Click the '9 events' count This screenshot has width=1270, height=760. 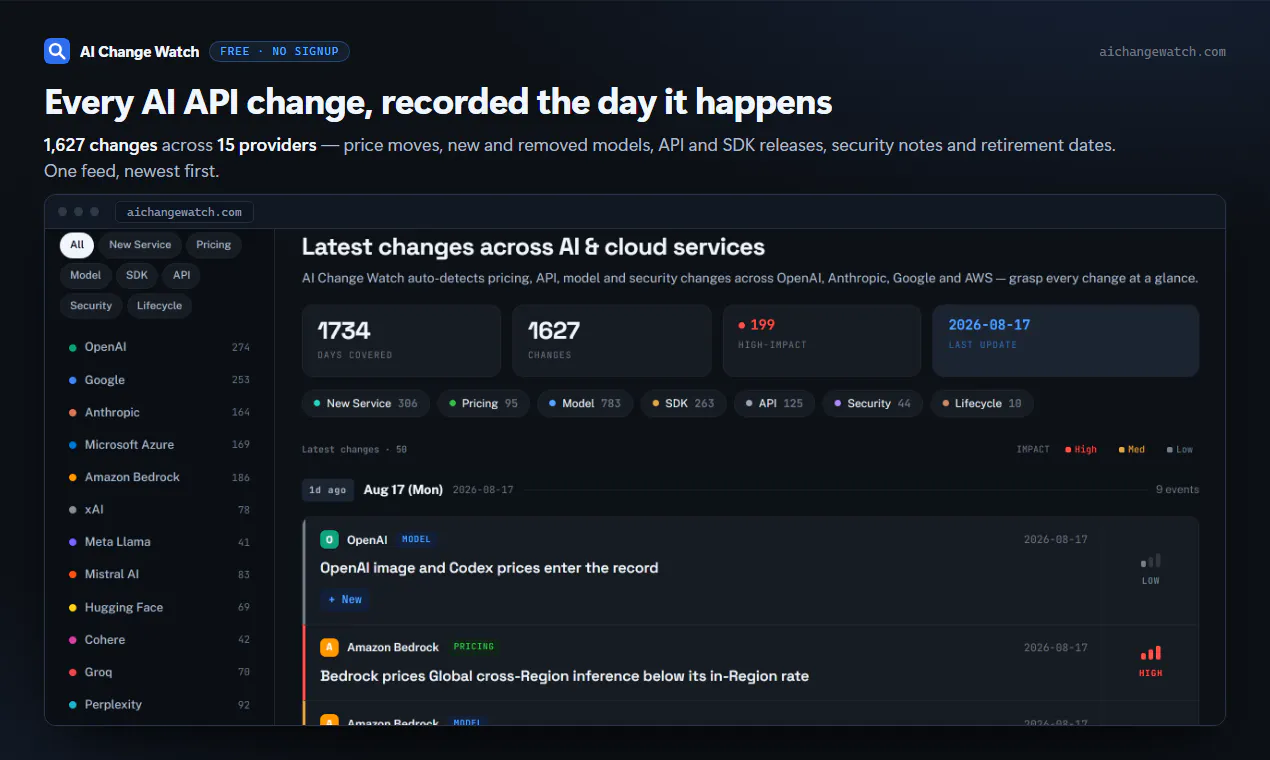click(1177, 490)
